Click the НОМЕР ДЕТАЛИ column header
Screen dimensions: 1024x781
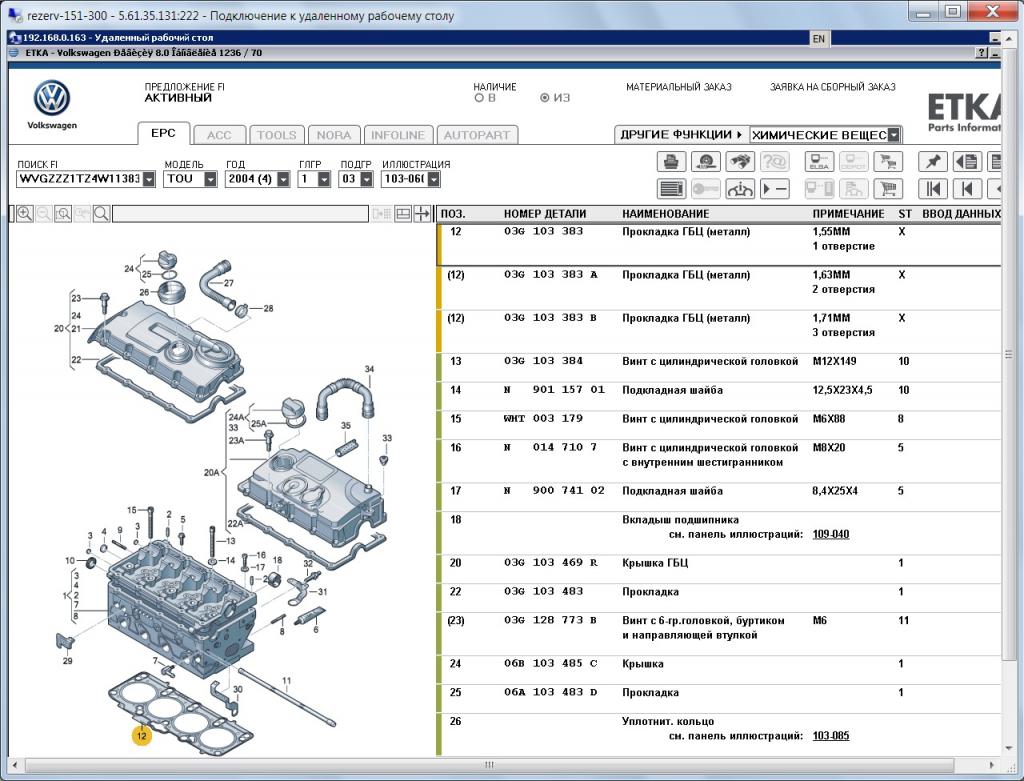(545, 214)
